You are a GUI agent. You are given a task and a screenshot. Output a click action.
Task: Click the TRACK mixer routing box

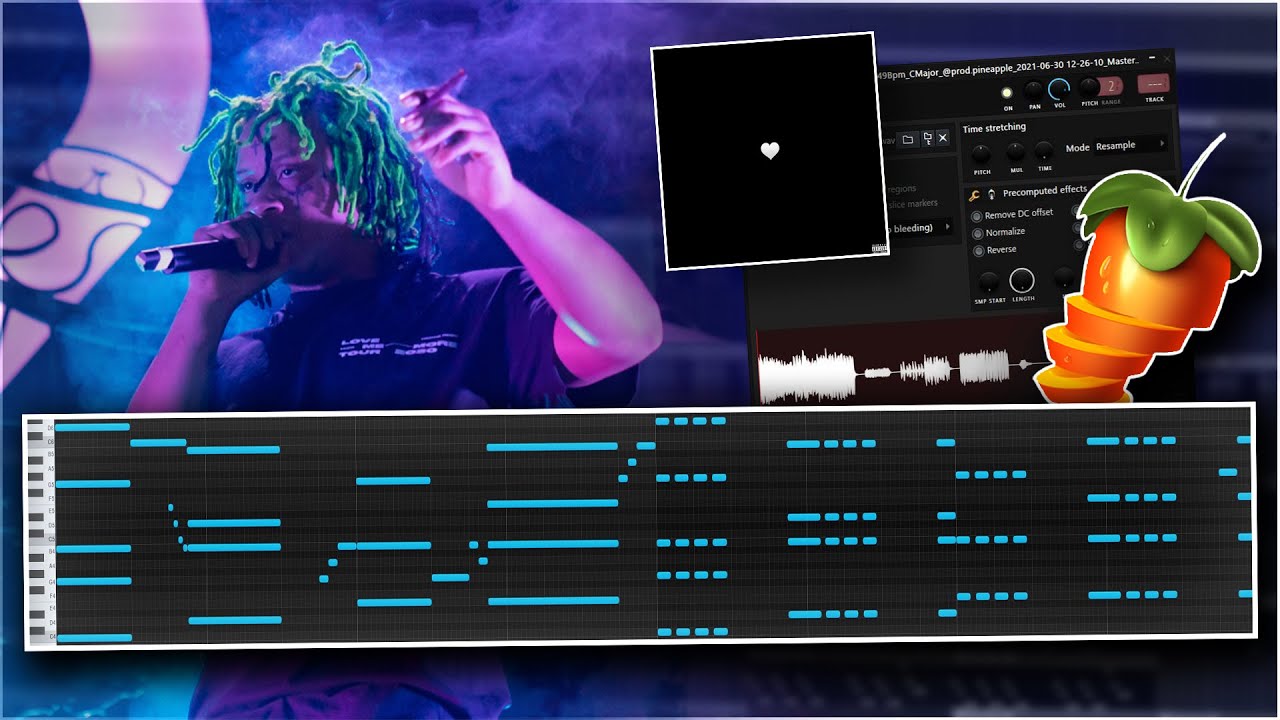pyautogui.click(x=1154, y=84)
